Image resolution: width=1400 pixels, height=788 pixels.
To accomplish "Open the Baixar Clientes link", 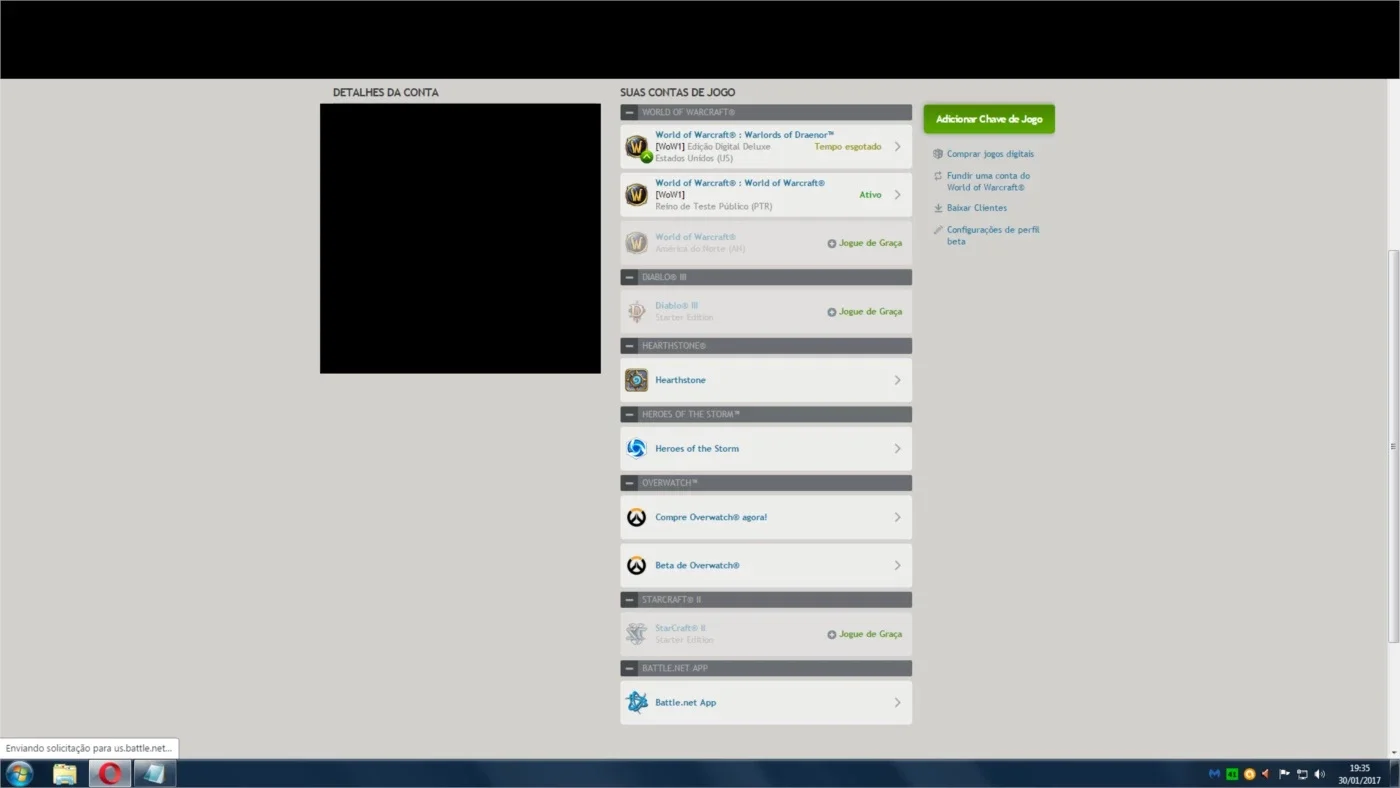I will tap(977, 208).
